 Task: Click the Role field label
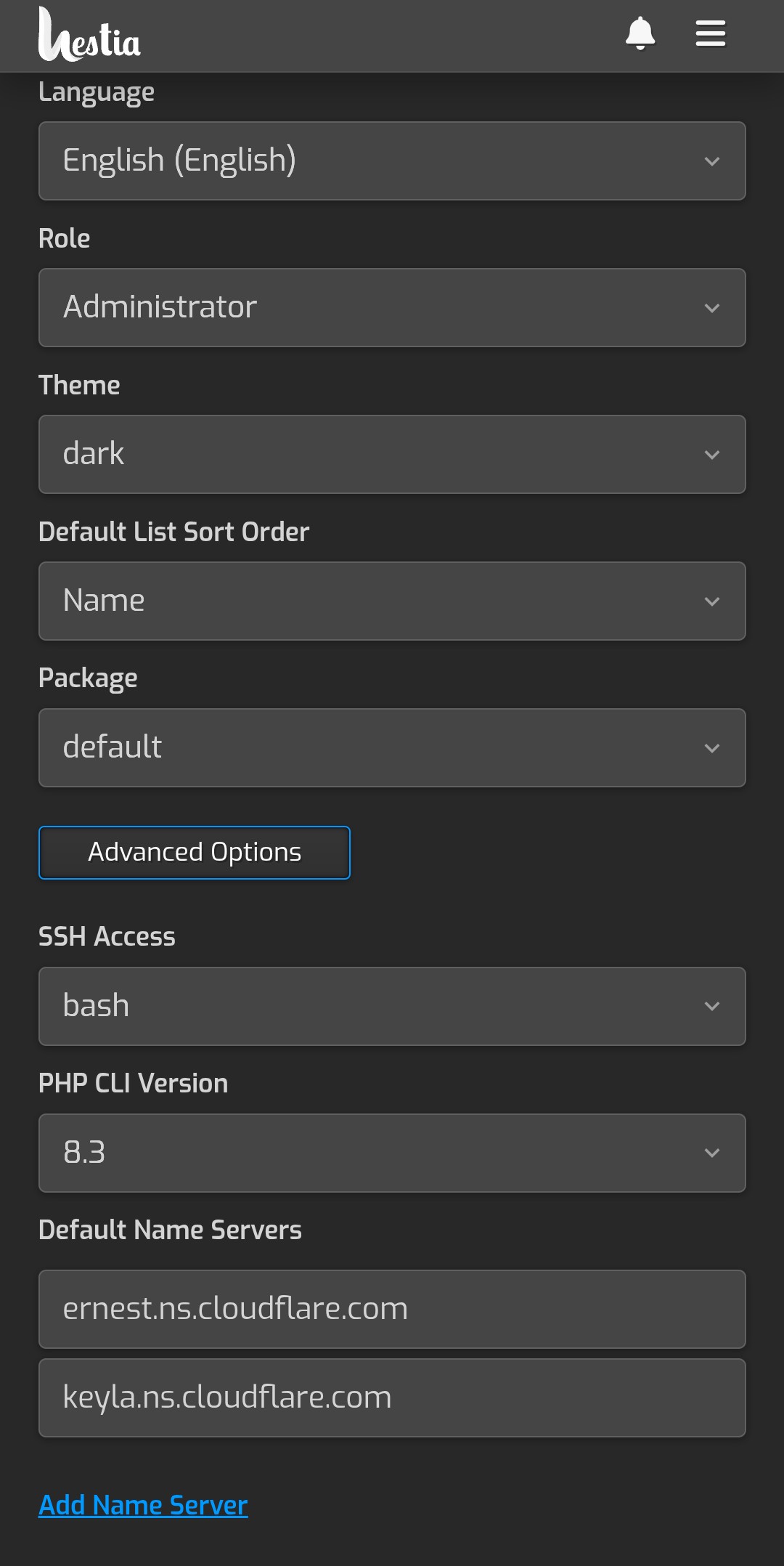pos(65,238)
